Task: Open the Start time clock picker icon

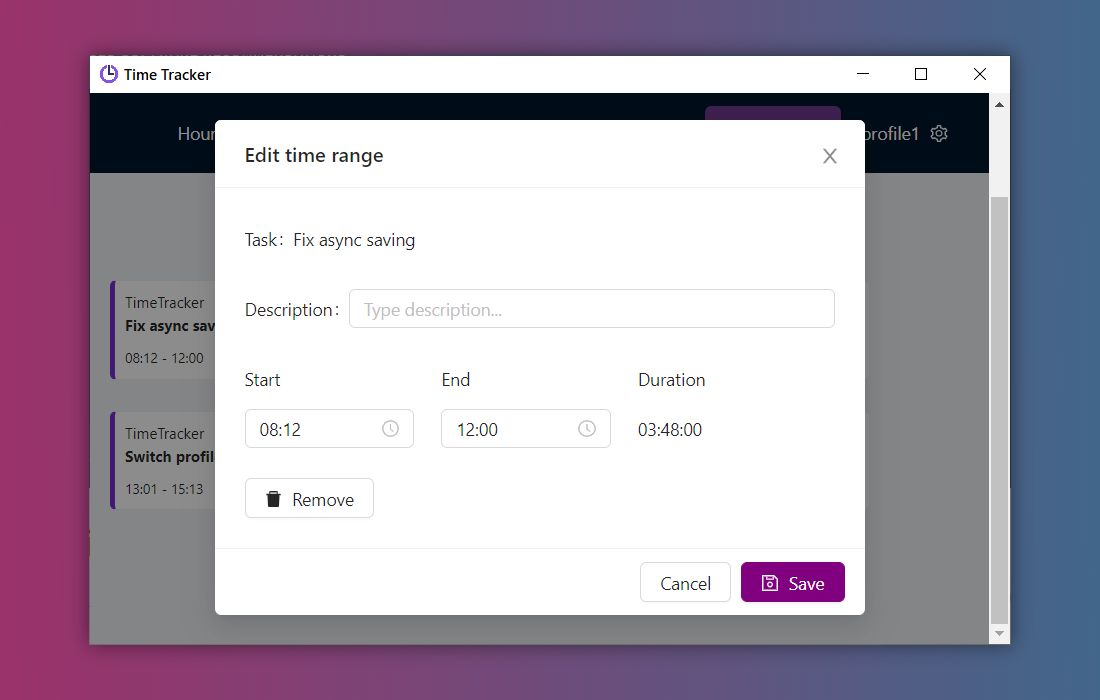Action: (390, 429)
